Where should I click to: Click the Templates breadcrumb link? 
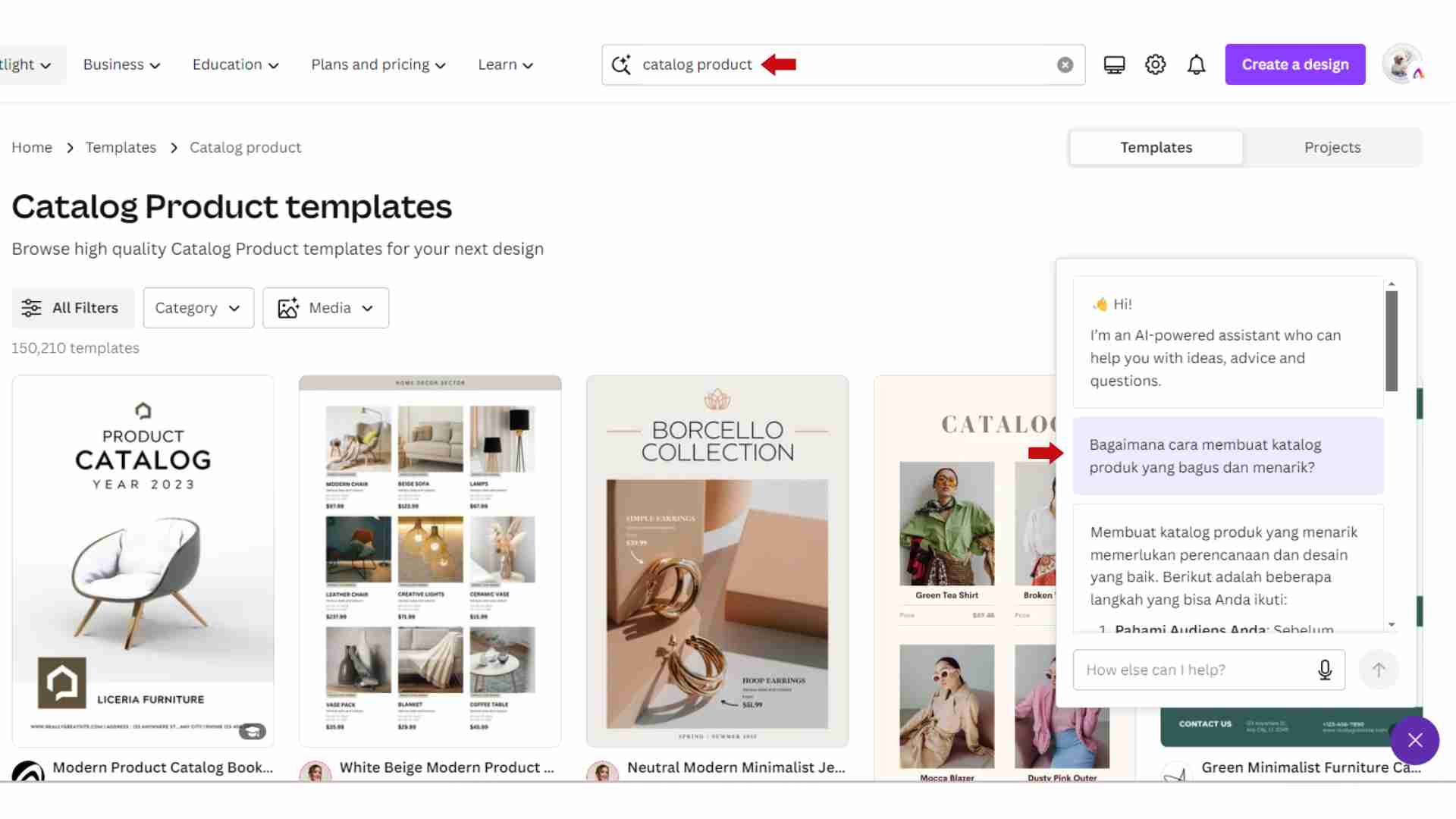pyautogui.click(x=120, y=147)
